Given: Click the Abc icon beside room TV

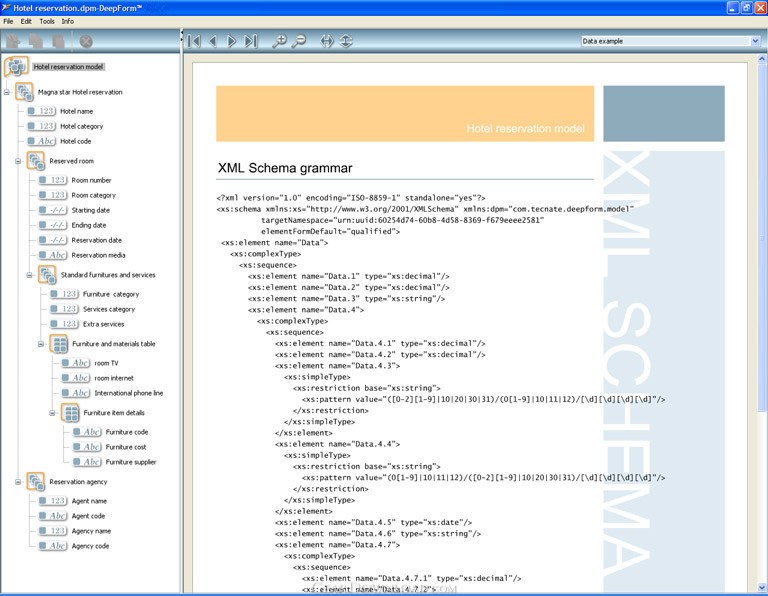Looking at the screenshot, I should [75, 363].
